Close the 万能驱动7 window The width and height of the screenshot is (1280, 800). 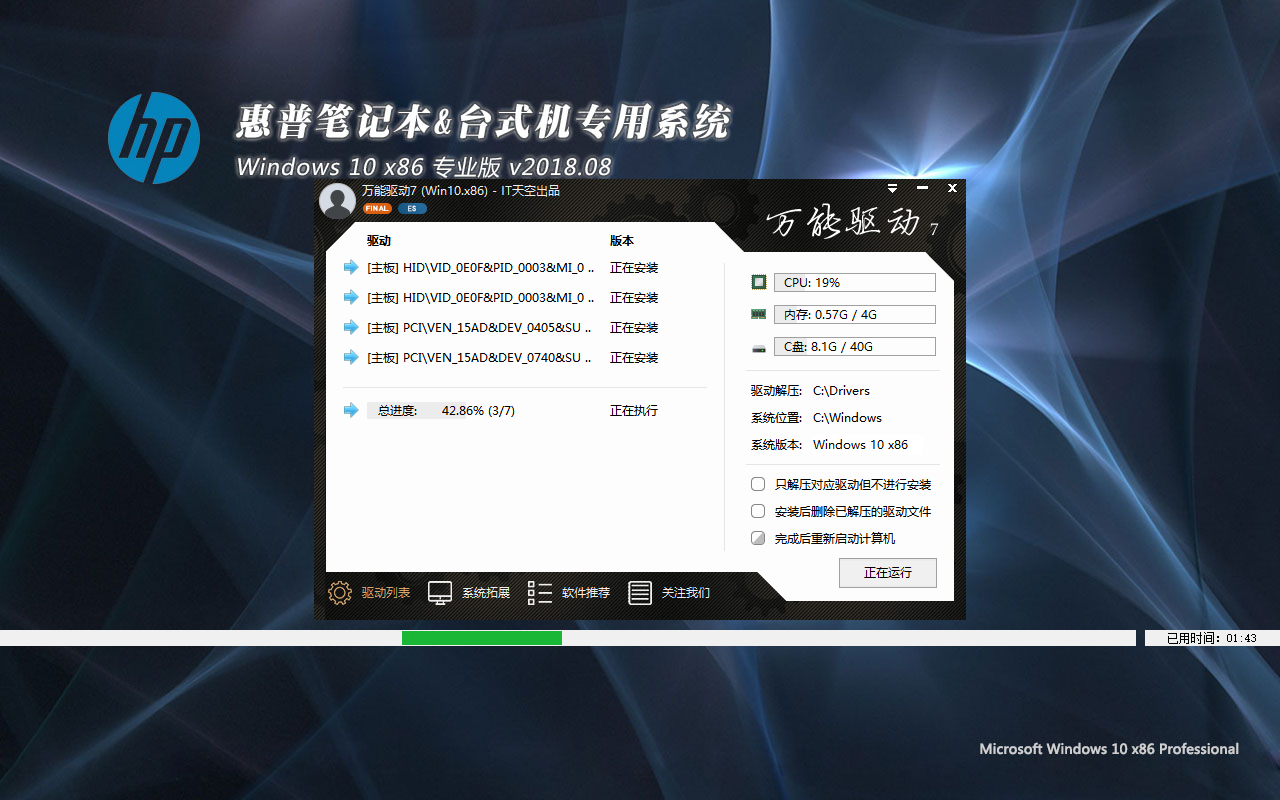click(x=952, y=188)
